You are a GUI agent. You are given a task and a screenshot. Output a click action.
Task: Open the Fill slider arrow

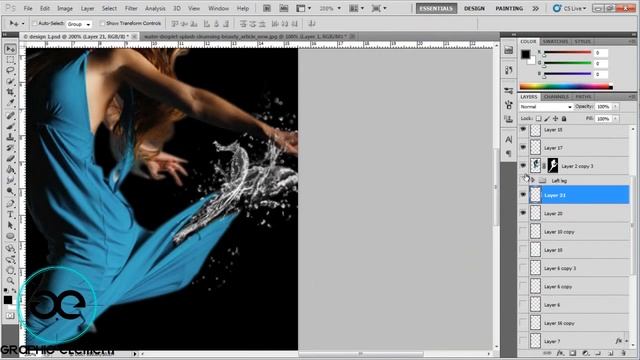coord(615,119)
